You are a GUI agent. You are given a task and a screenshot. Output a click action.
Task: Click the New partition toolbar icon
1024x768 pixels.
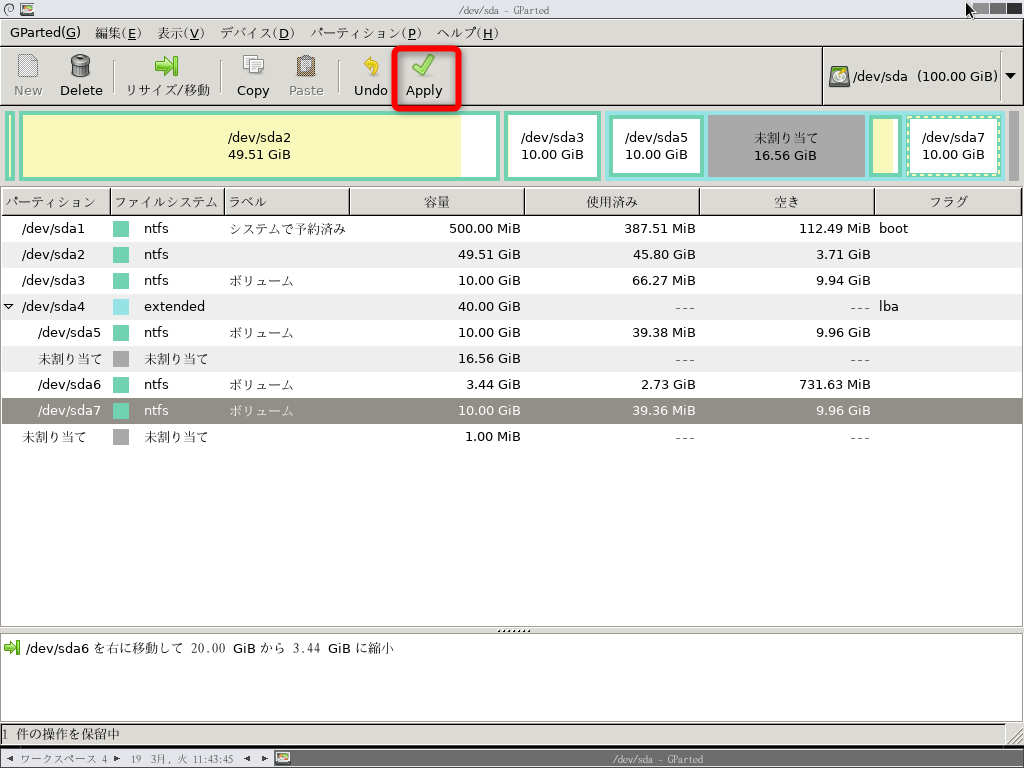click(x=27, y=66)
